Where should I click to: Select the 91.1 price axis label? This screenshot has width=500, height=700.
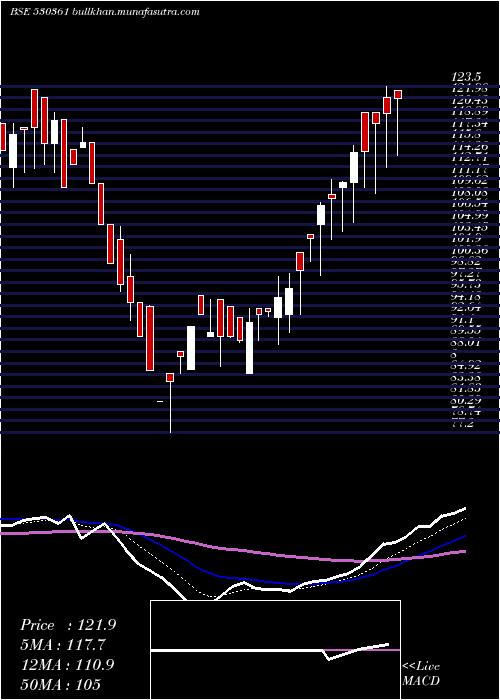[x=464, y=320]
